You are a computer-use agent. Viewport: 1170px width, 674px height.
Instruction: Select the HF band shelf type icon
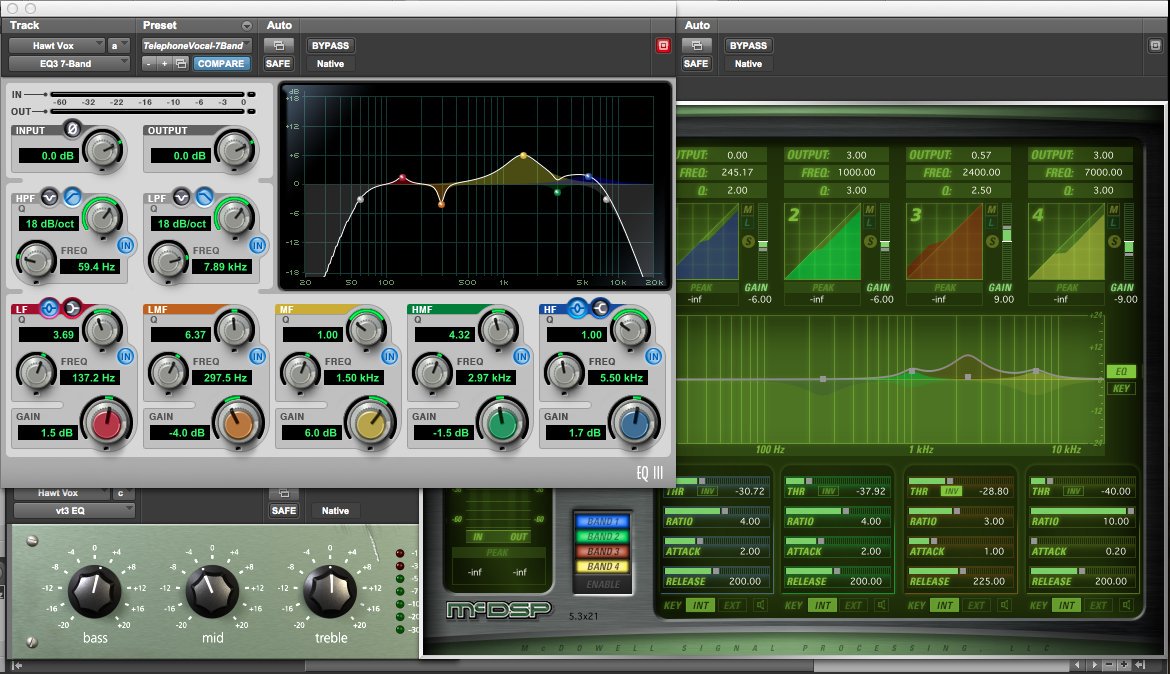click(600, 308)
